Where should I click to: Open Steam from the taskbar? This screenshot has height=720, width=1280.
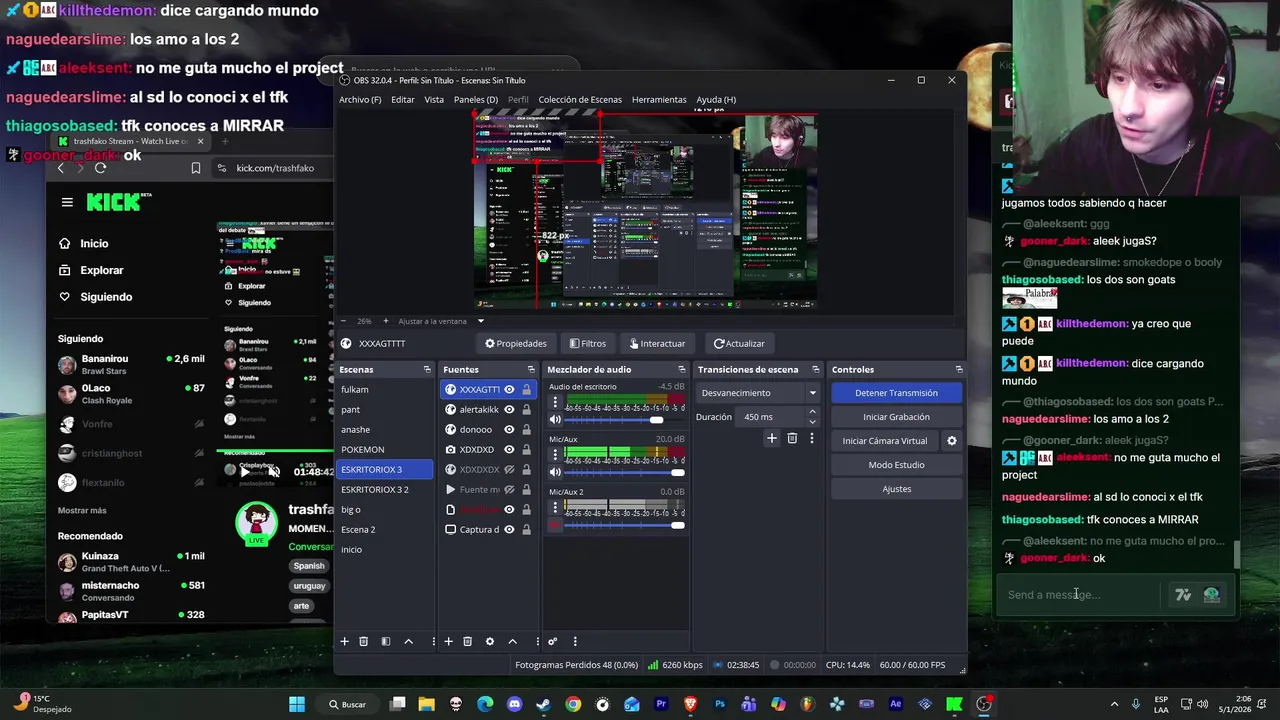(x=543, y=704)
